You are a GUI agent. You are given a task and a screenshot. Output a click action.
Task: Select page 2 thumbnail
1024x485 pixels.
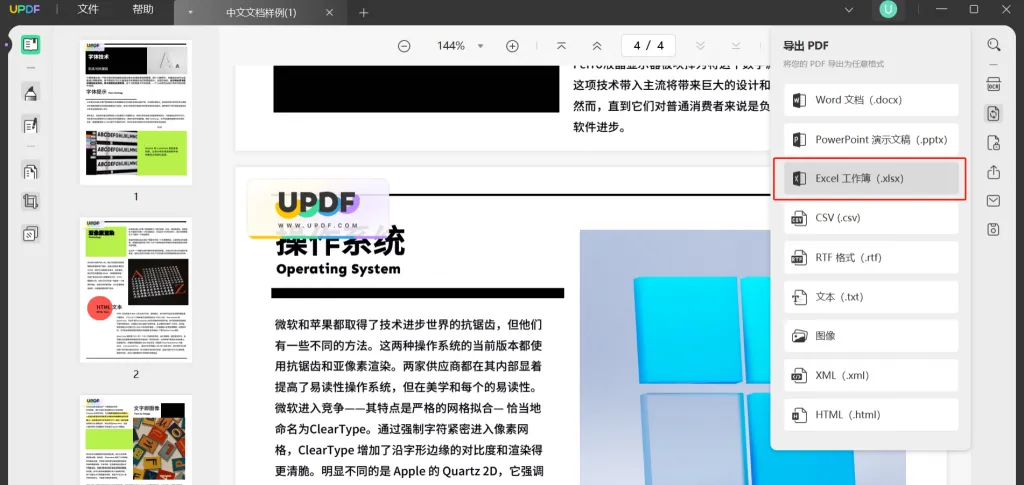pyautogui.click(x=136, y=290)
